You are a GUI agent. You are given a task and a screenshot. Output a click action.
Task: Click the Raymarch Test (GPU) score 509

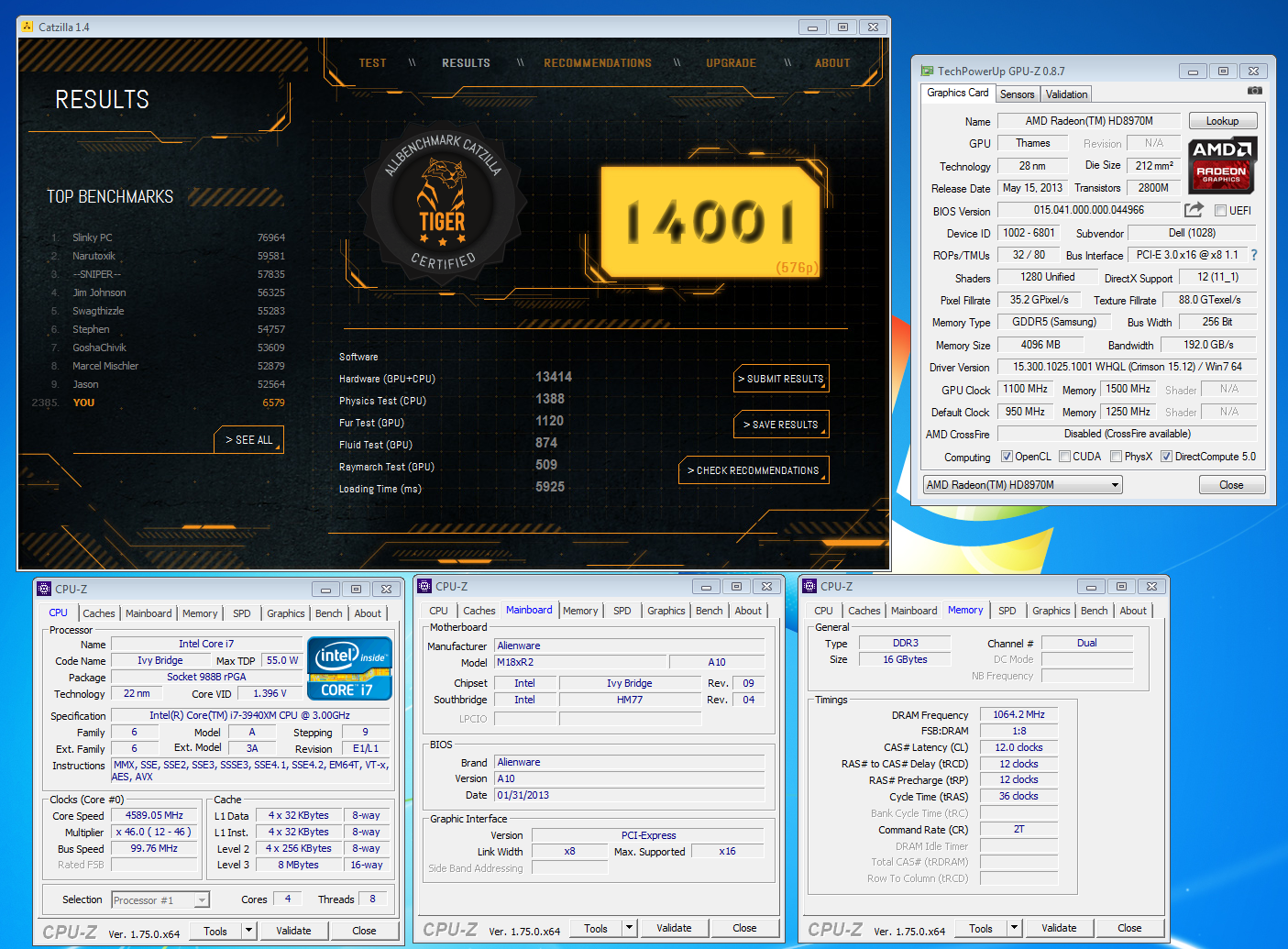pyautogui.click(x=546, y=465)
